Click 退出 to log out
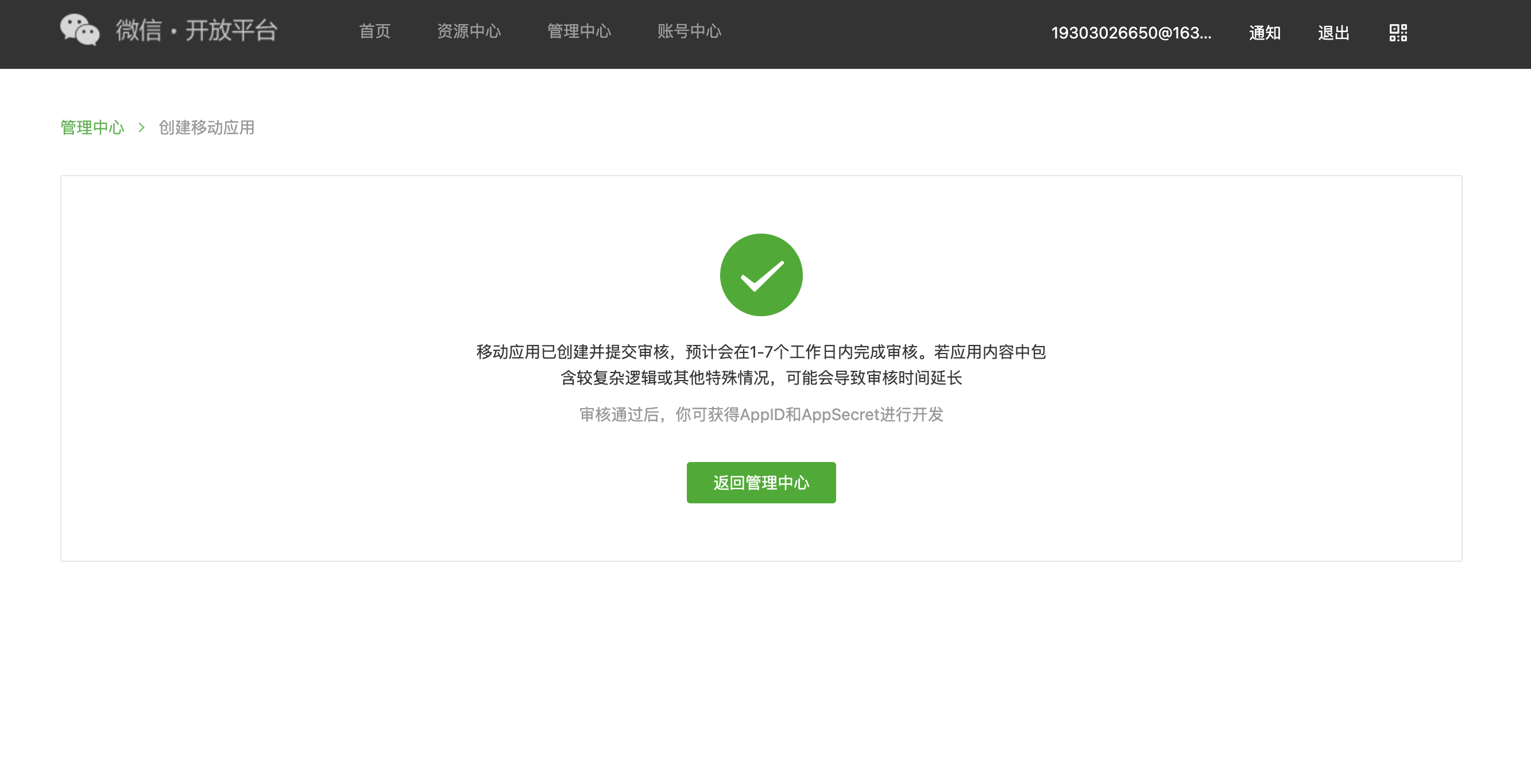 1333,33
